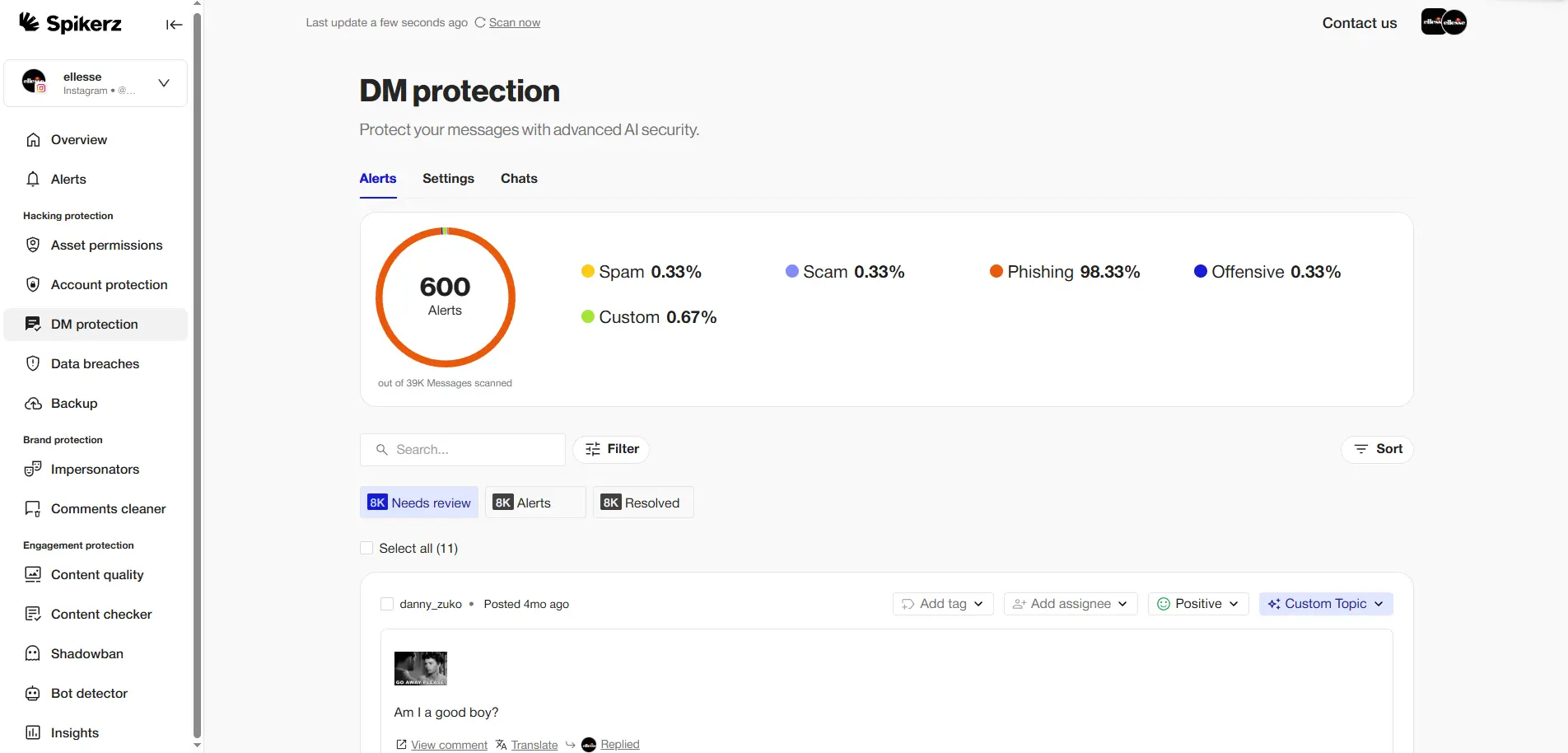Click the Spikerz logo
1568x753 pixels.
(x=70, y=23)
